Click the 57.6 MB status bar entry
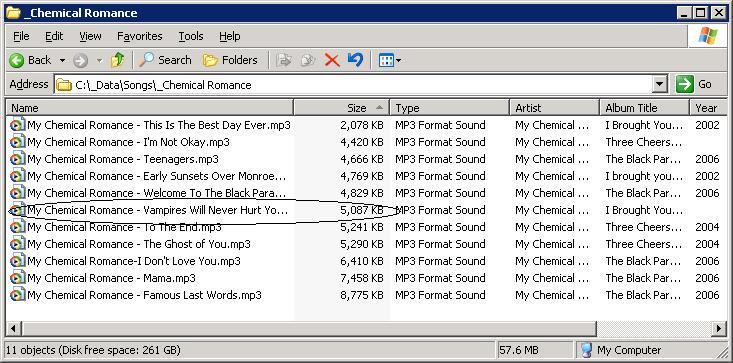The width and height of the screenshot is (733, 363). [518, 350]
